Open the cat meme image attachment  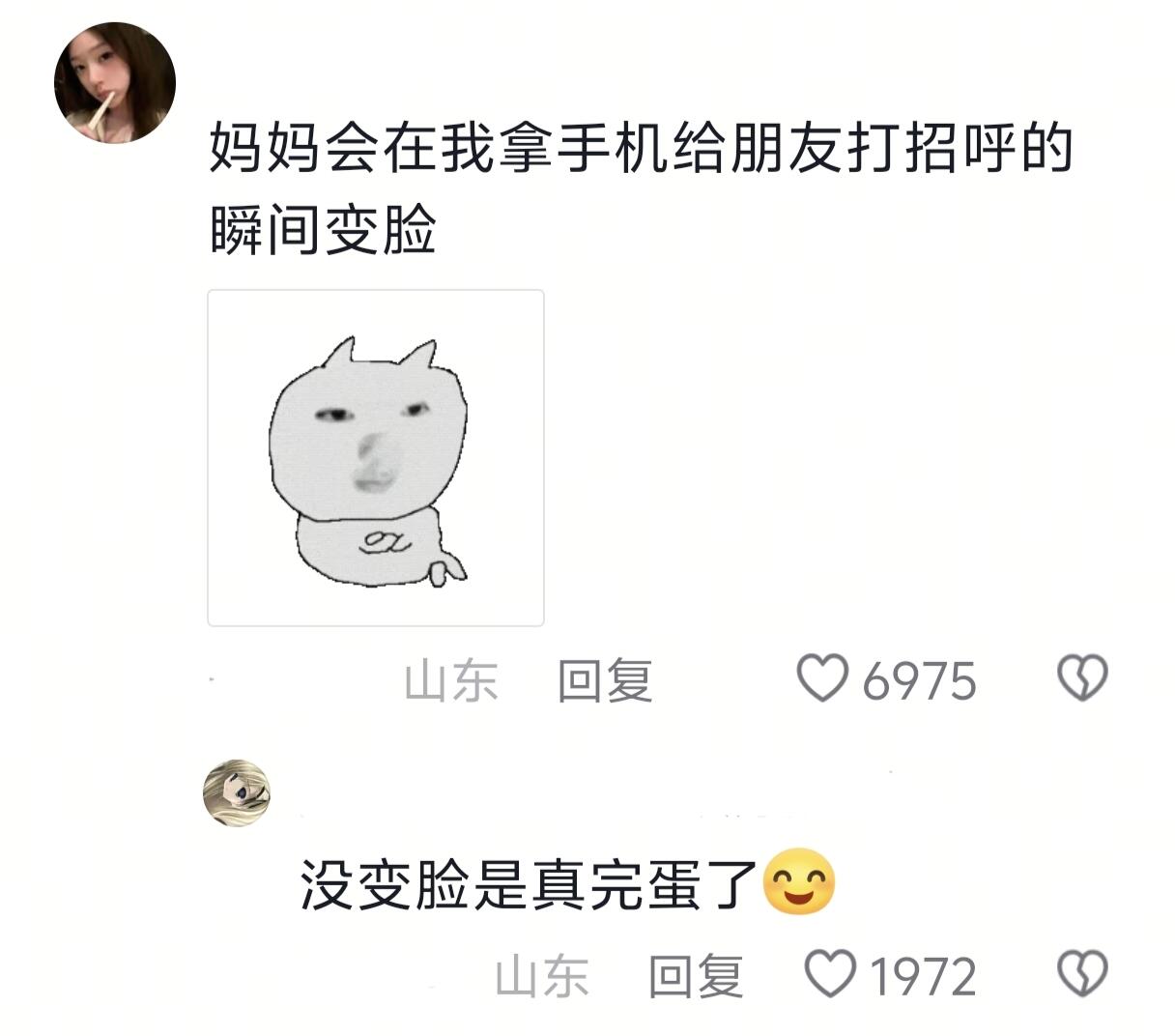pos(376,458)
